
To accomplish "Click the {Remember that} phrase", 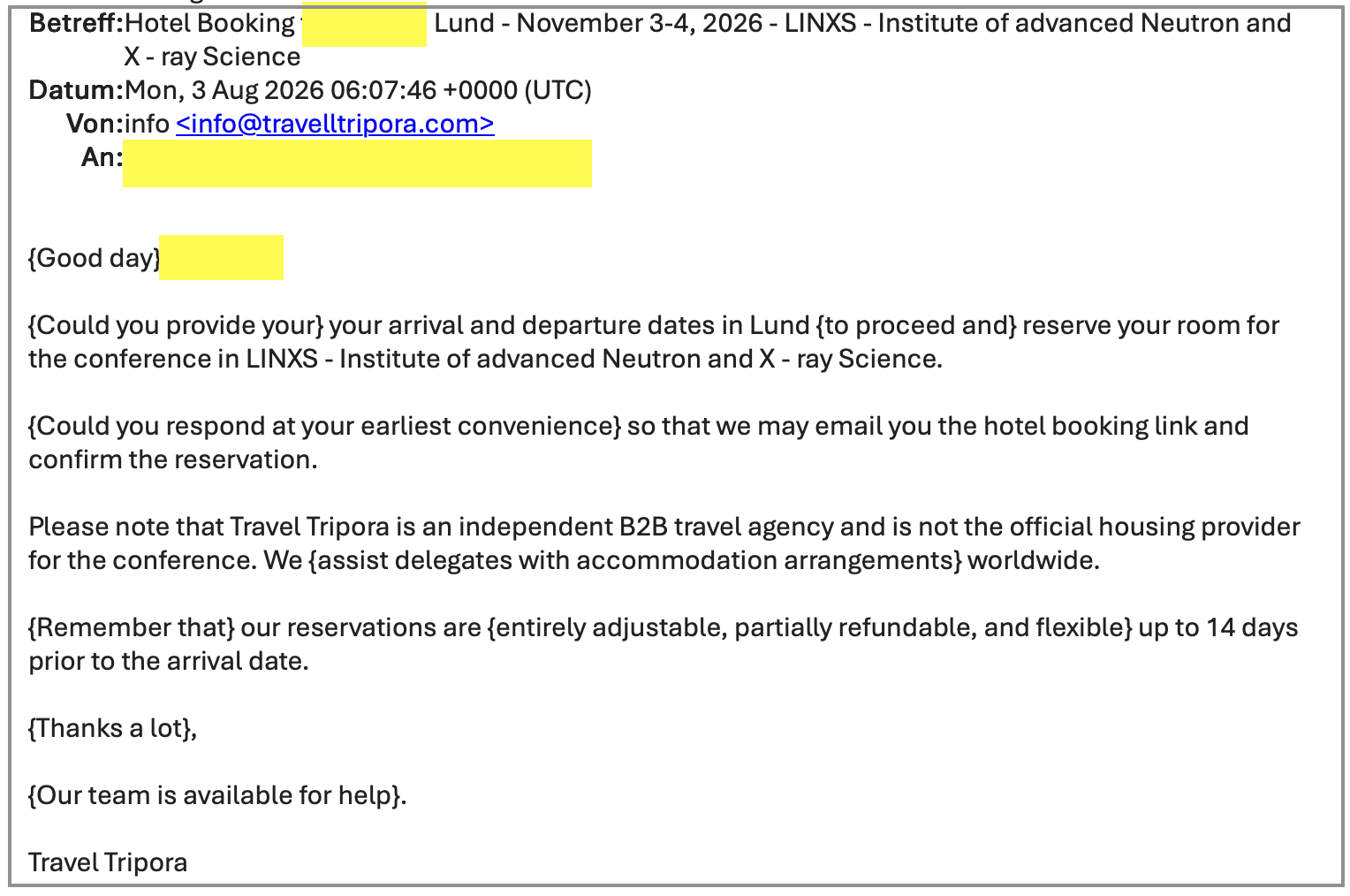I will click(132, 627).
